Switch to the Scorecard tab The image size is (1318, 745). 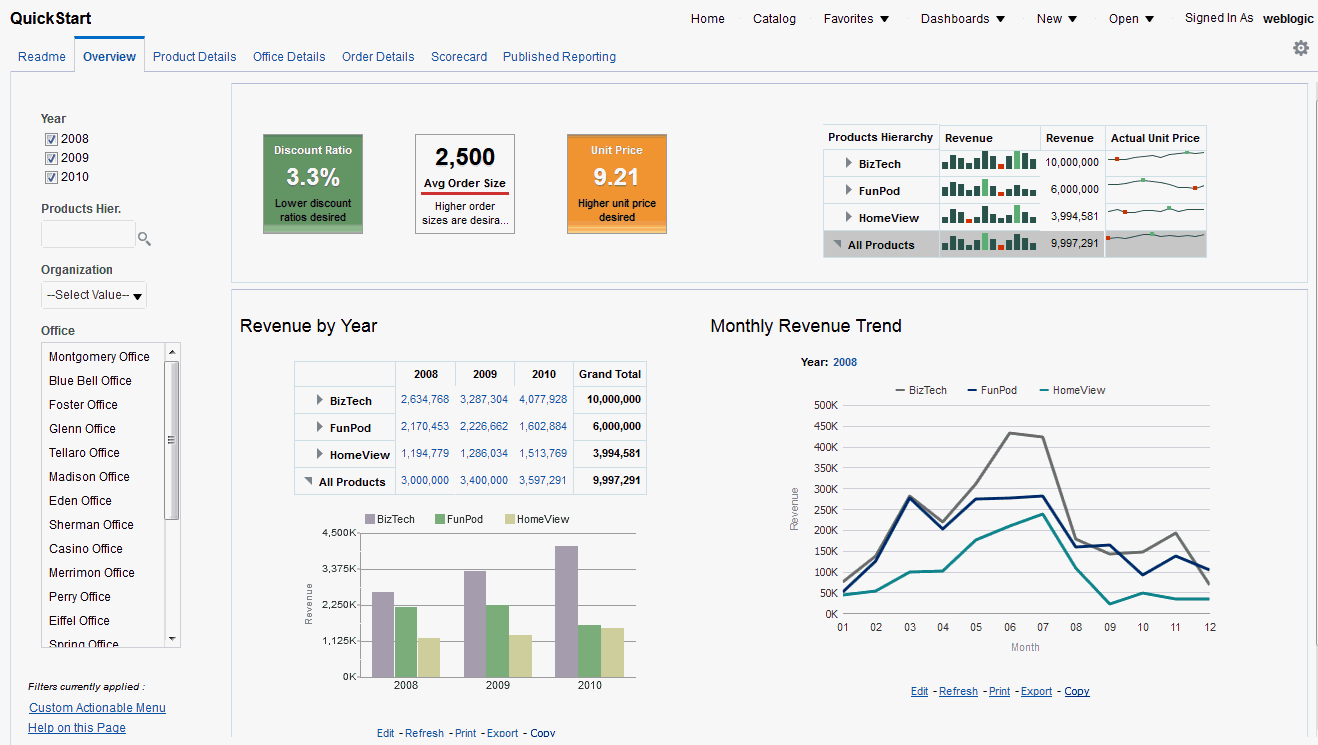point(459,57)
